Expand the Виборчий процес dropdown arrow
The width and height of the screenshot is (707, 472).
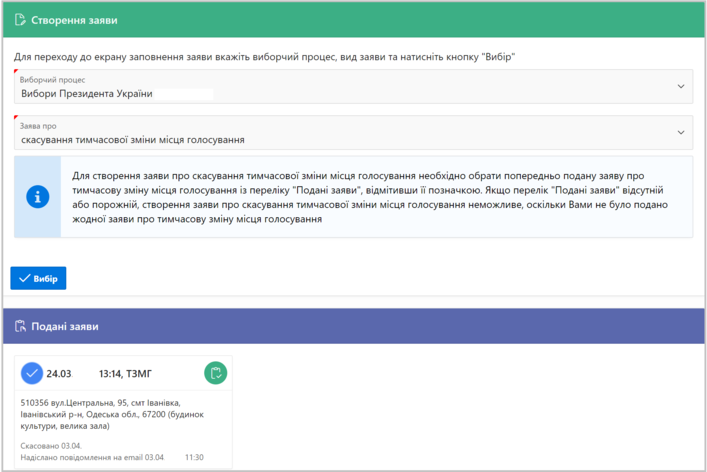(681, 87)
